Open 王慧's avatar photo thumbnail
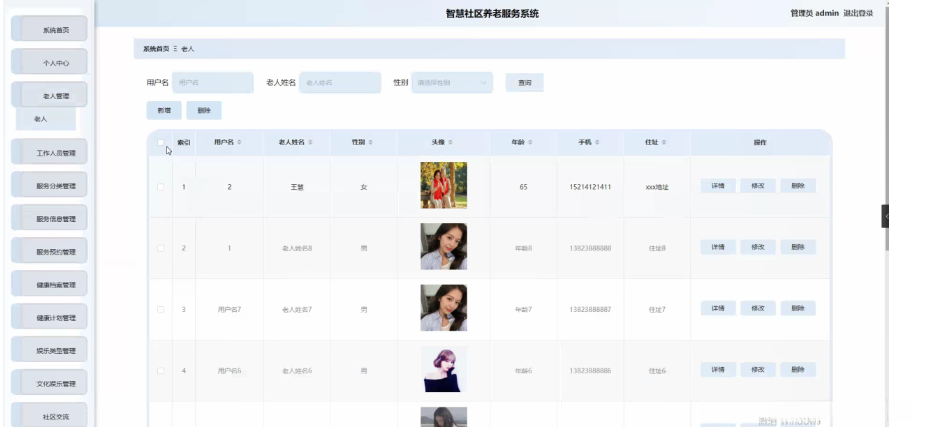The width and height of the screenshot is (926, 430). 444,185
